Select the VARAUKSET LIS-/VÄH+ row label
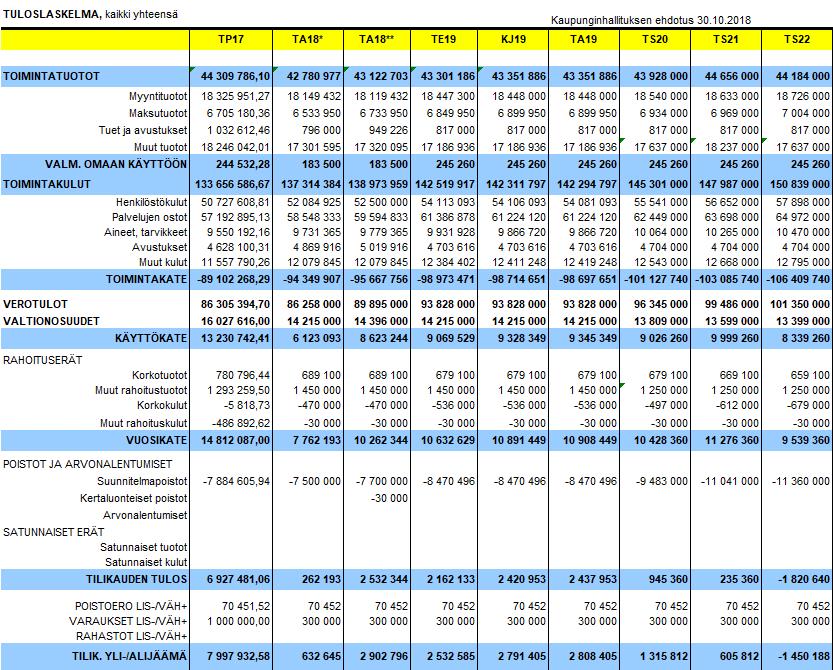833x670 pixels. 128,621
